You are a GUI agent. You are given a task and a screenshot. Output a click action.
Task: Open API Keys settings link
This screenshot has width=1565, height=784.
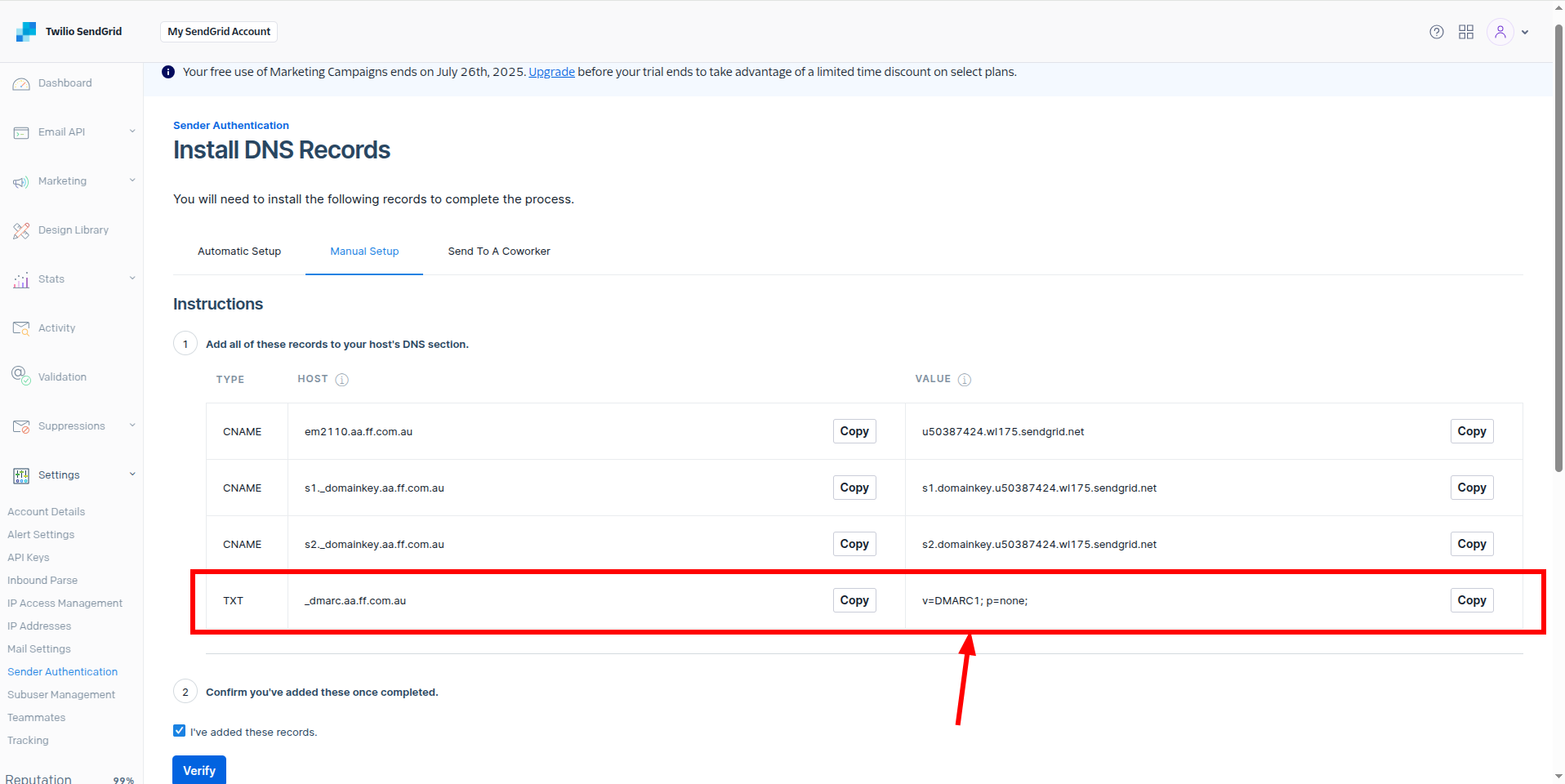[29, 558]
